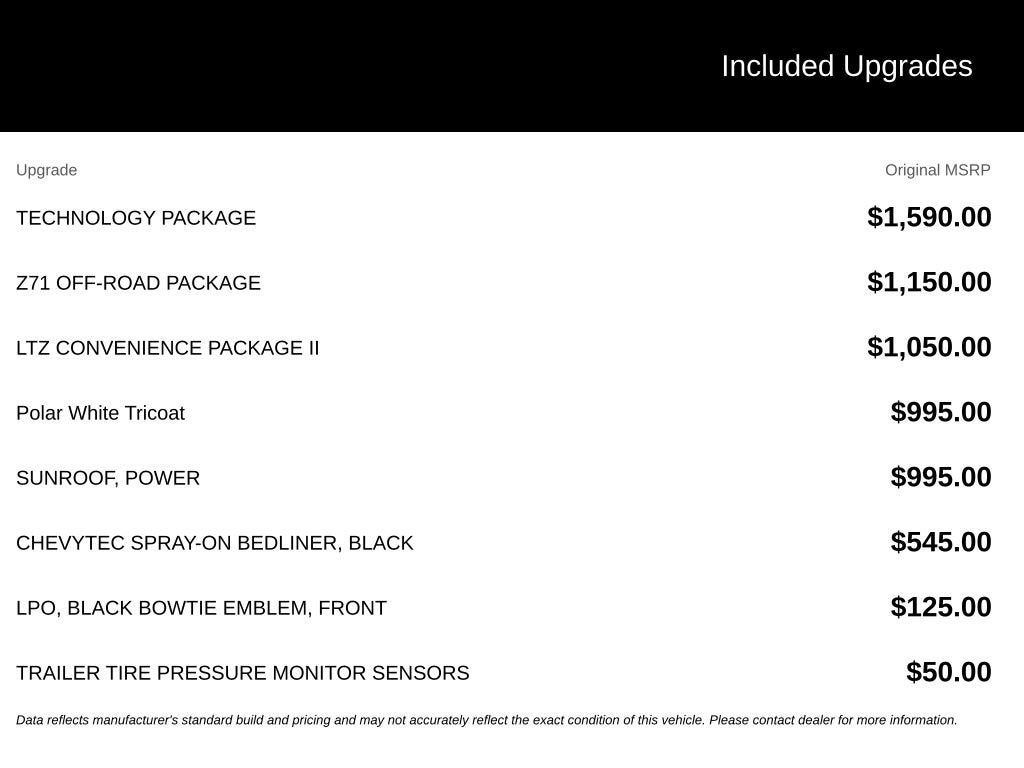Select the SUNROOF, POWER upgrade
This screenshot has height=768, width=1024.
(x=108, y=478)
